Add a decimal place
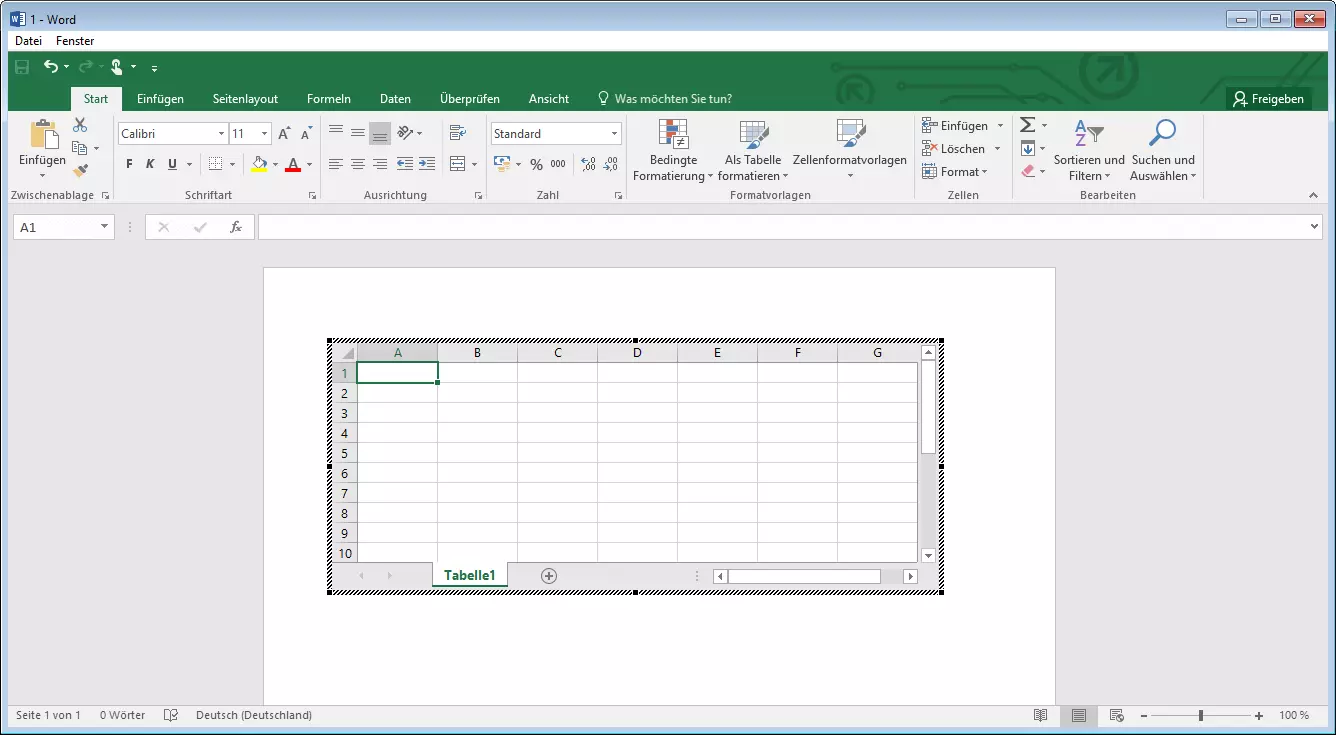Screen dimensions: 1336x735 click(588, 164)
